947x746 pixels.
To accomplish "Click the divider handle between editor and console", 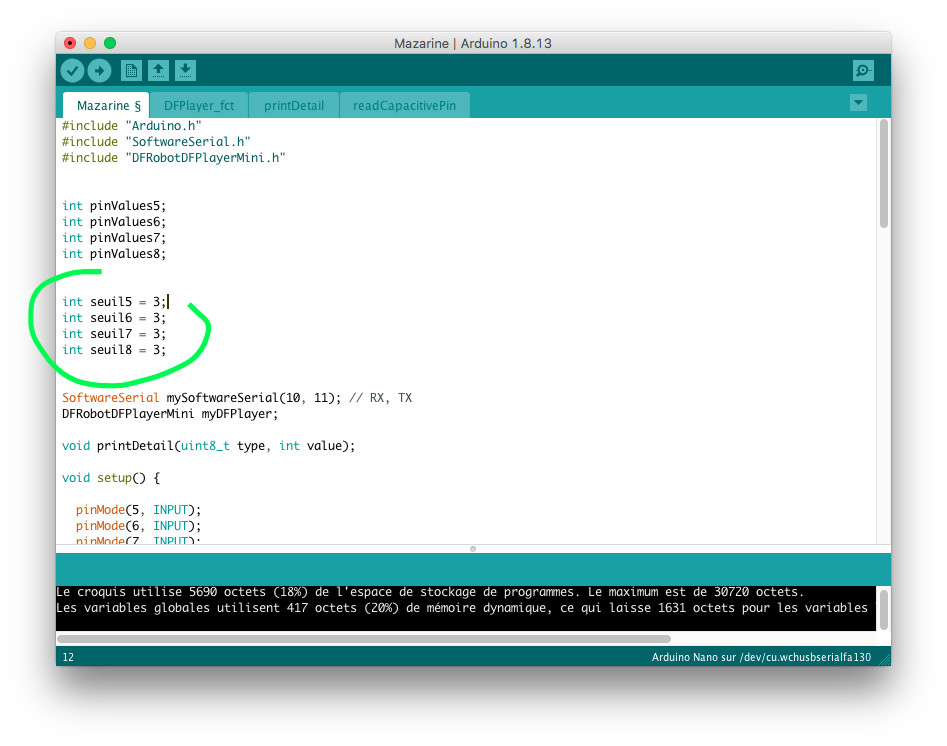I will coord(473,548).
